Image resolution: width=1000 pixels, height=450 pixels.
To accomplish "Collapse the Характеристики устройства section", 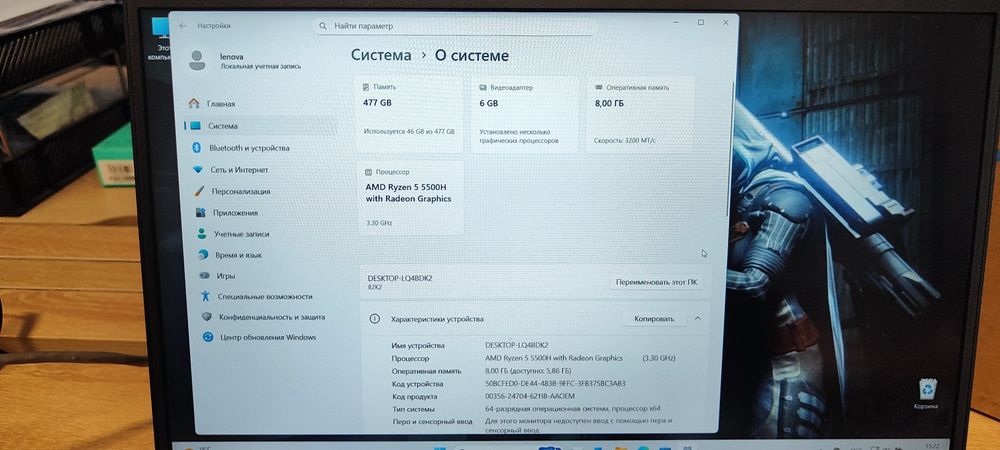I will point(697,318).
